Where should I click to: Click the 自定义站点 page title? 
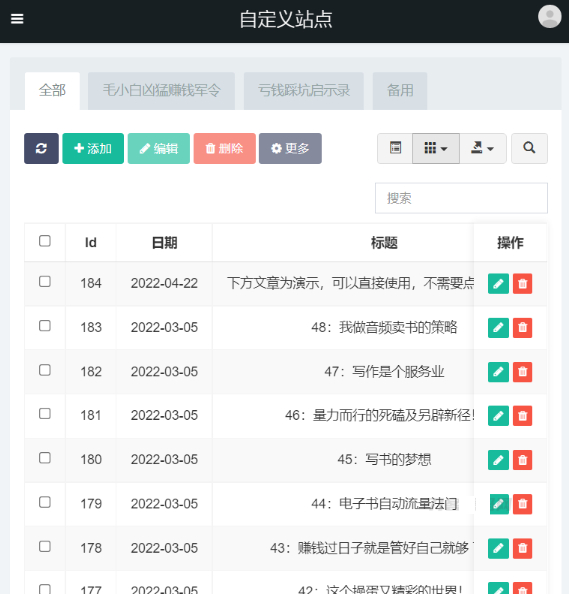coord(286,19)
